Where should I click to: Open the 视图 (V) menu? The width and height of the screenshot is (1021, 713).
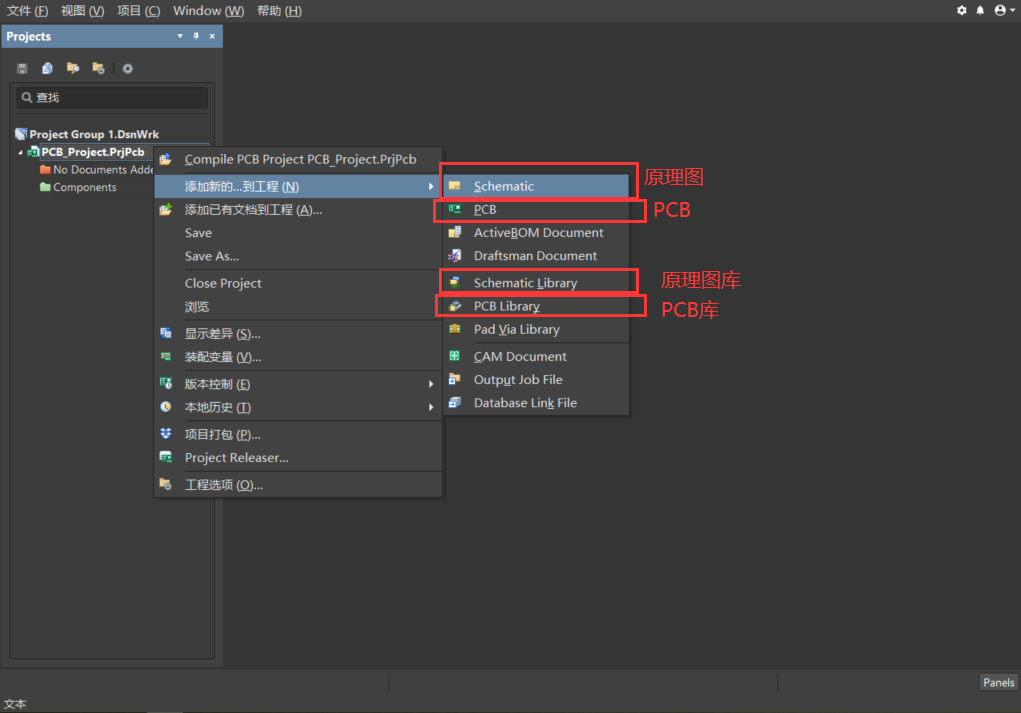83,10
